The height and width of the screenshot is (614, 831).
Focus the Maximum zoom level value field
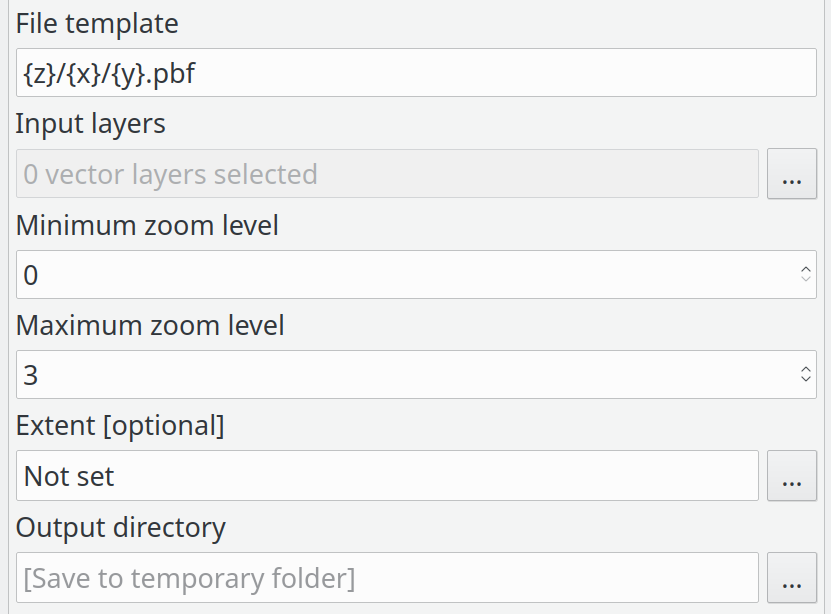pos(400,375)
